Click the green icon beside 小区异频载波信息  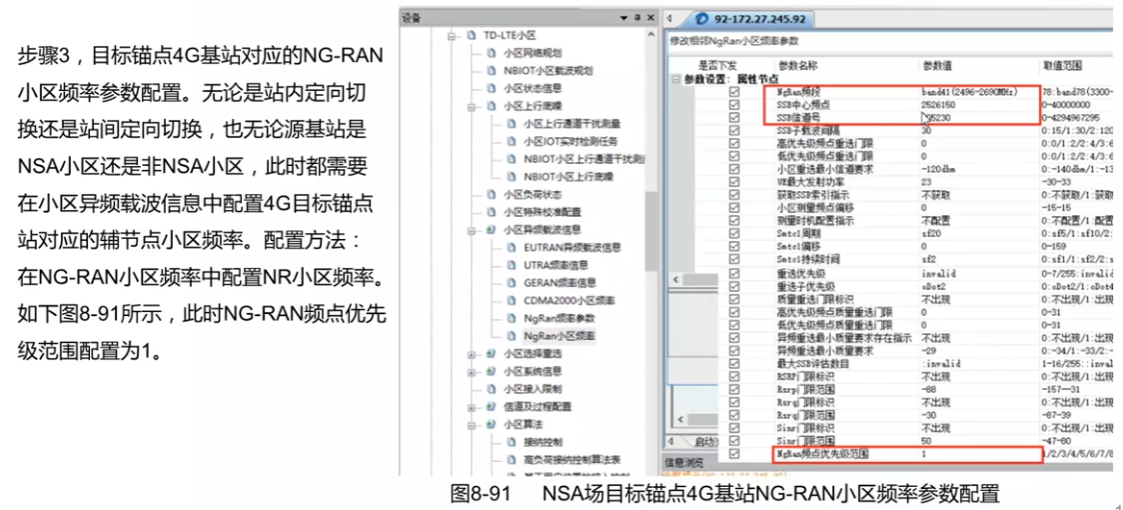pyautogui.click(x=491, y=230)
